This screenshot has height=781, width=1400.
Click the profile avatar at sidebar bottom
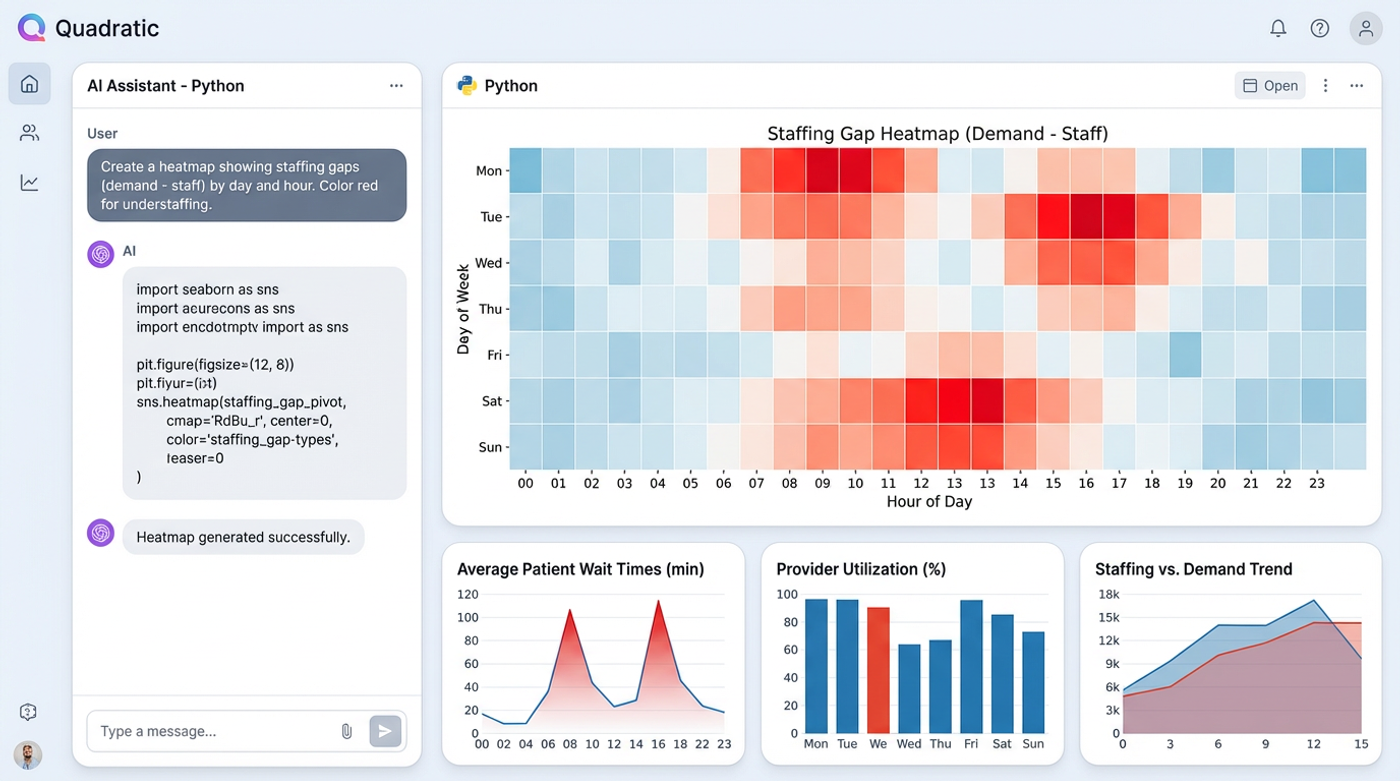click(x=27, y=755)
